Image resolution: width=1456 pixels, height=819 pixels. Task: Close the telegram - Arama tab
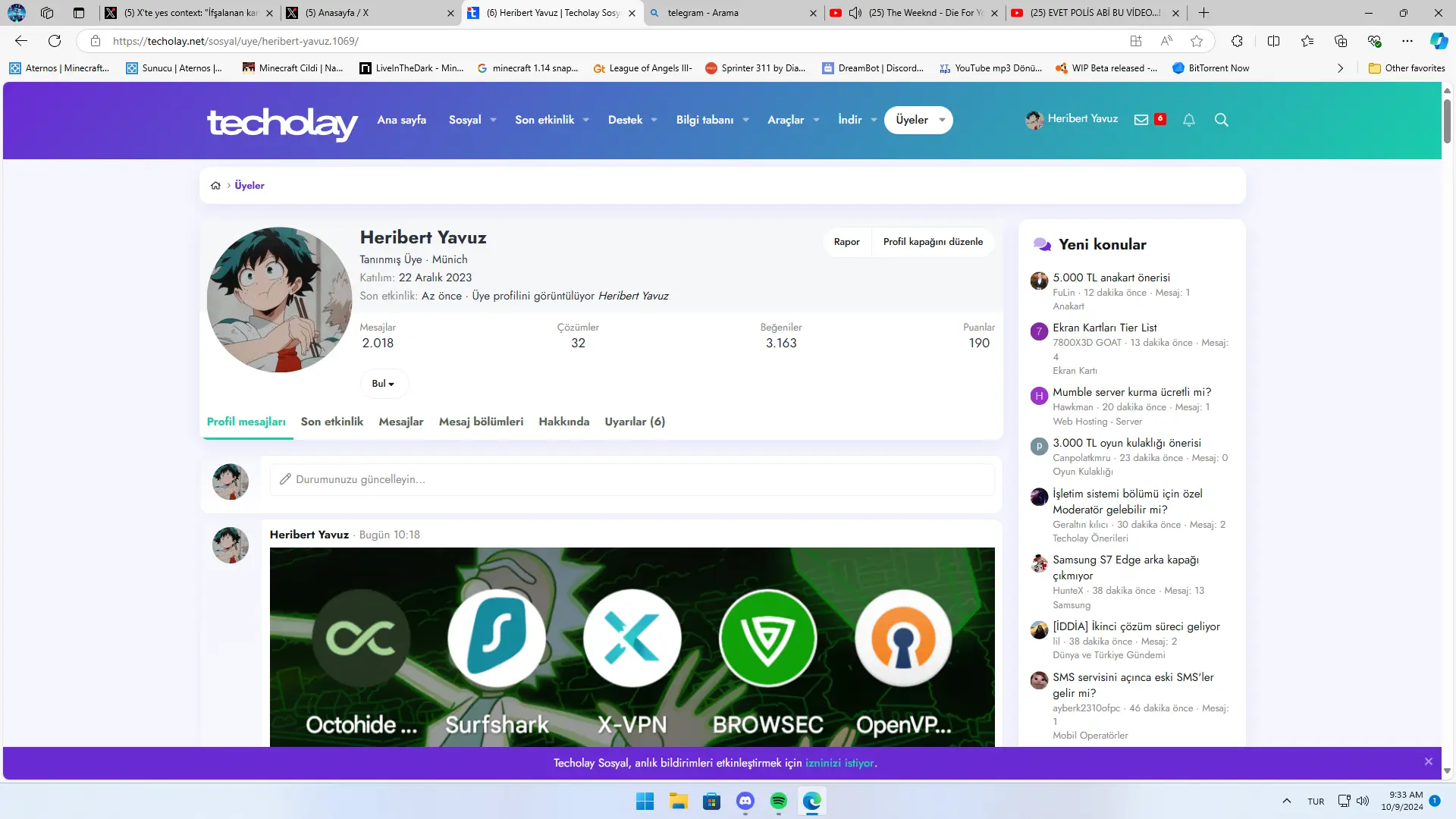tap(813, 13)
